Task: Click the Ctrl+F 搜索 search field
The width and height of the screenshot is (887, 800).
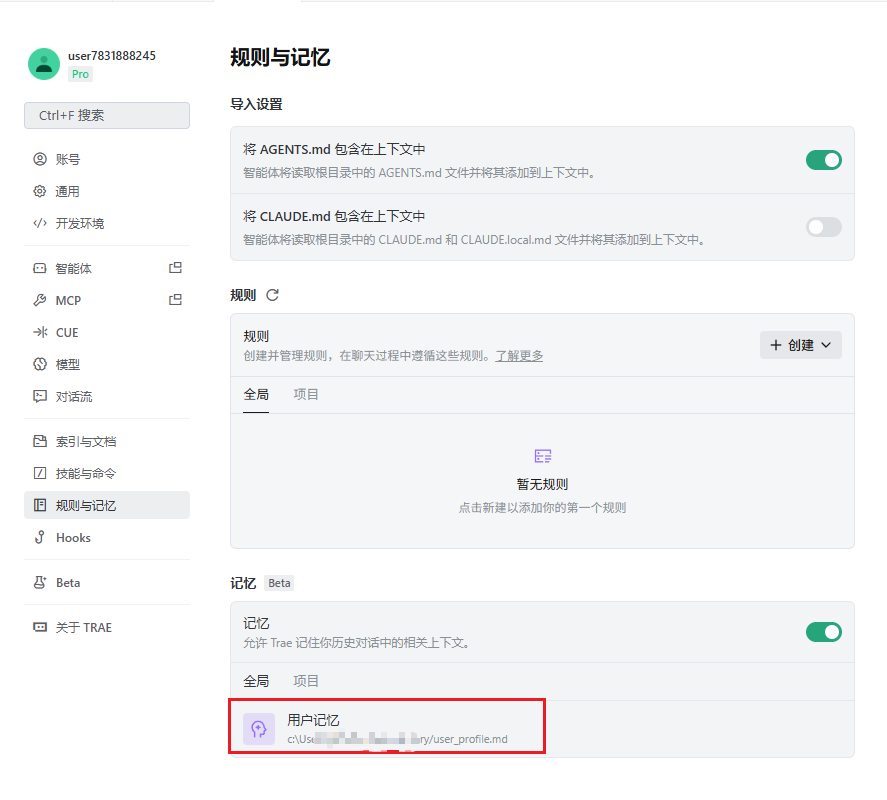Action: [107, 115]
